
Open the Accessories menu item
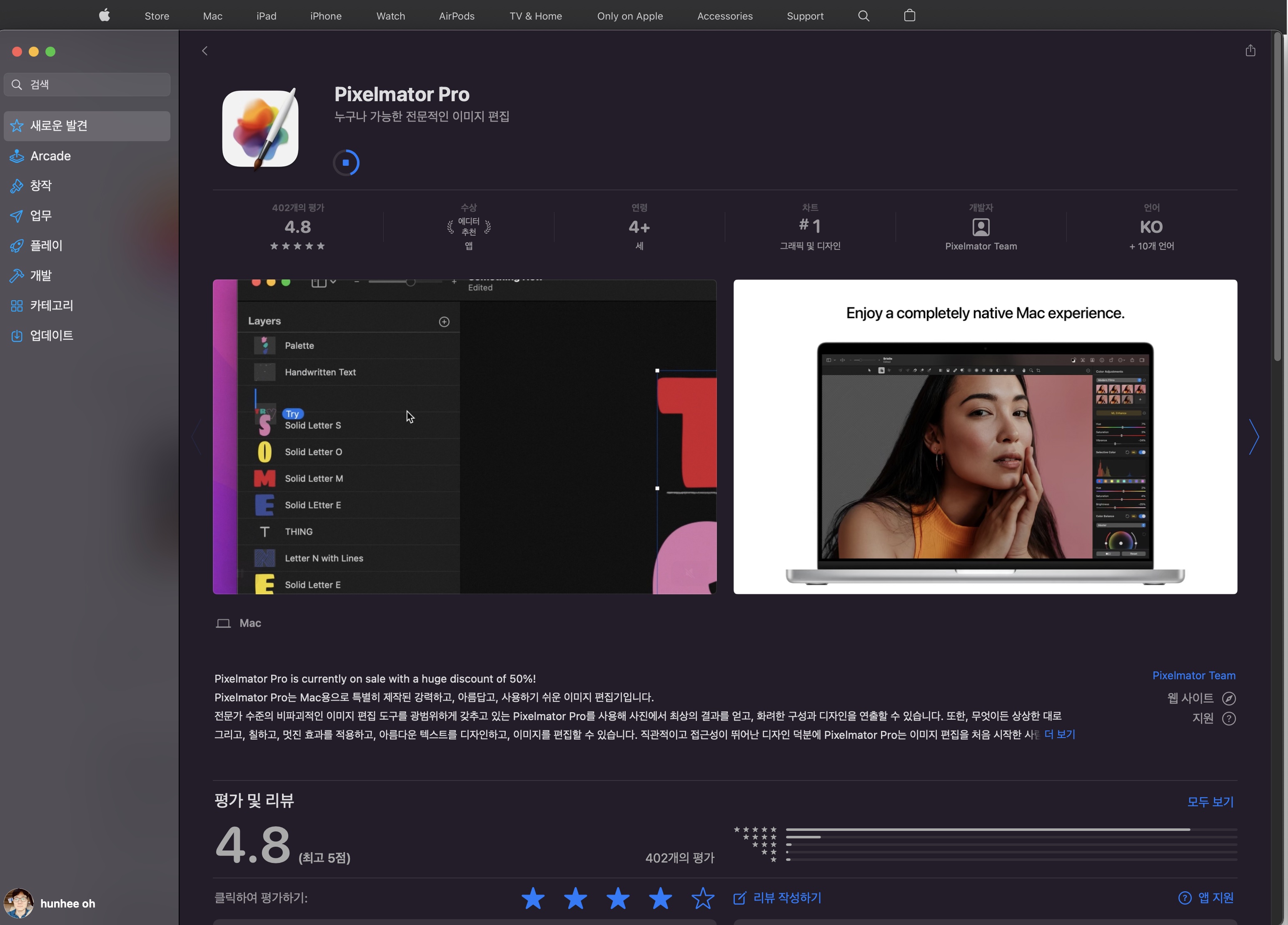coord(725,16)
